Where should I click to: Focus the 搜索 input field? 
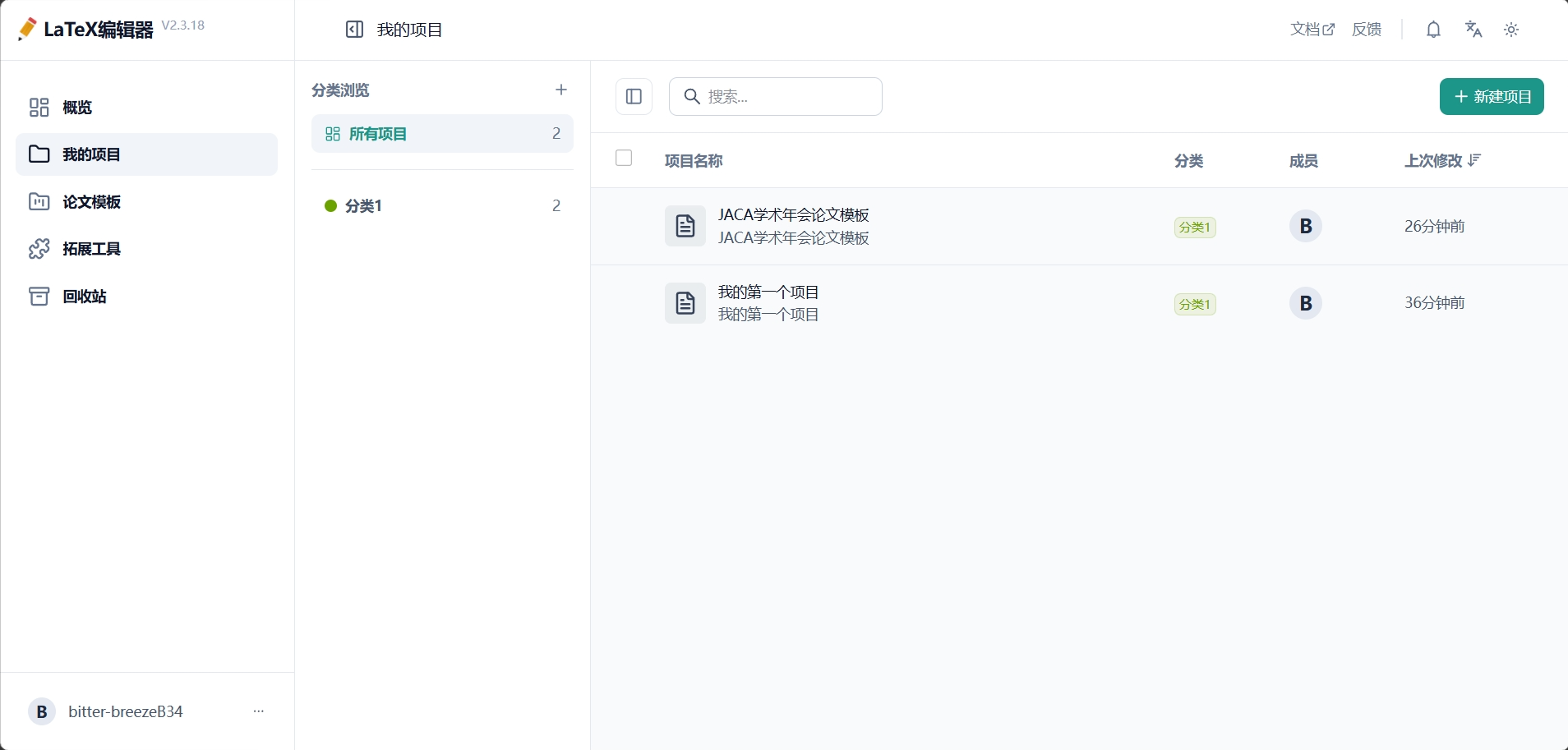pos(776,97)
